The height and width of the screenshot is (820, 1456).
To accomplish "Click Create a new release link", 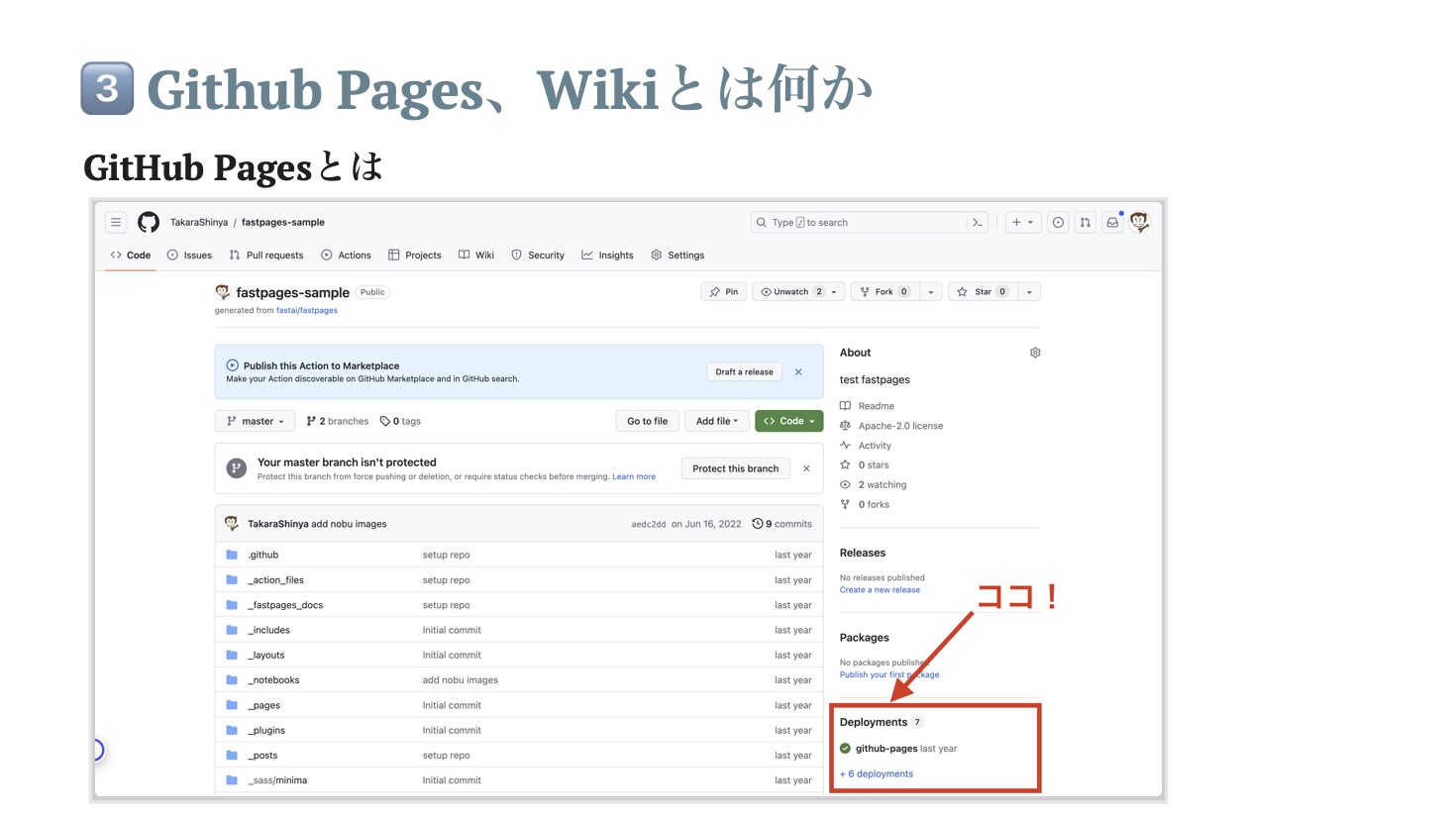I will [x=880, y=590].
